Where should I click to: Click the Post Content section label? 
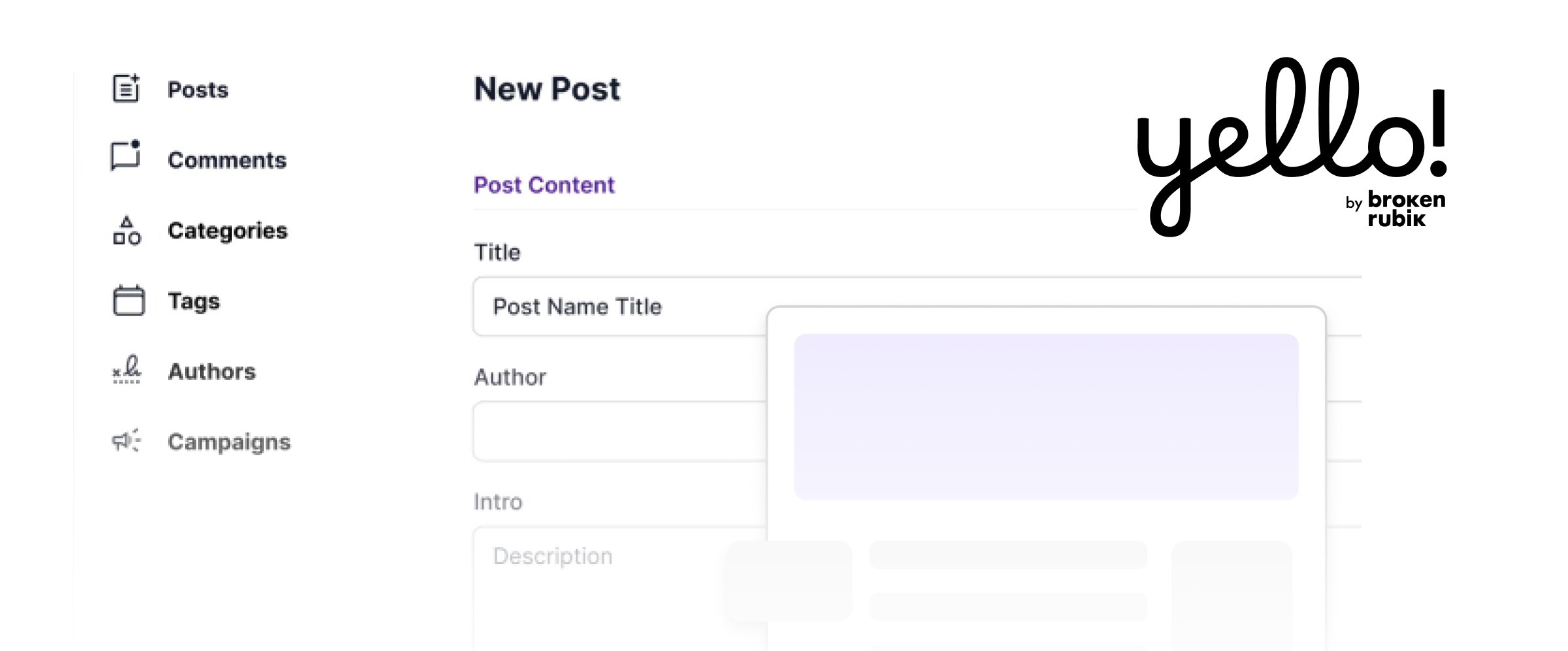[x=544, y=185]
